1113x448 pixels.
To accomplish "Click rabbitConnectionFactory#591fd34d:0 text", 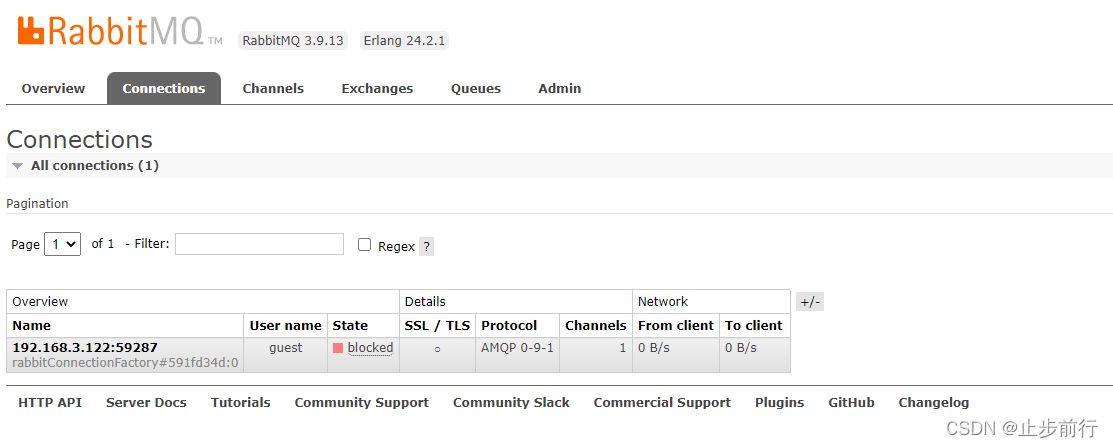I will 125,363.
